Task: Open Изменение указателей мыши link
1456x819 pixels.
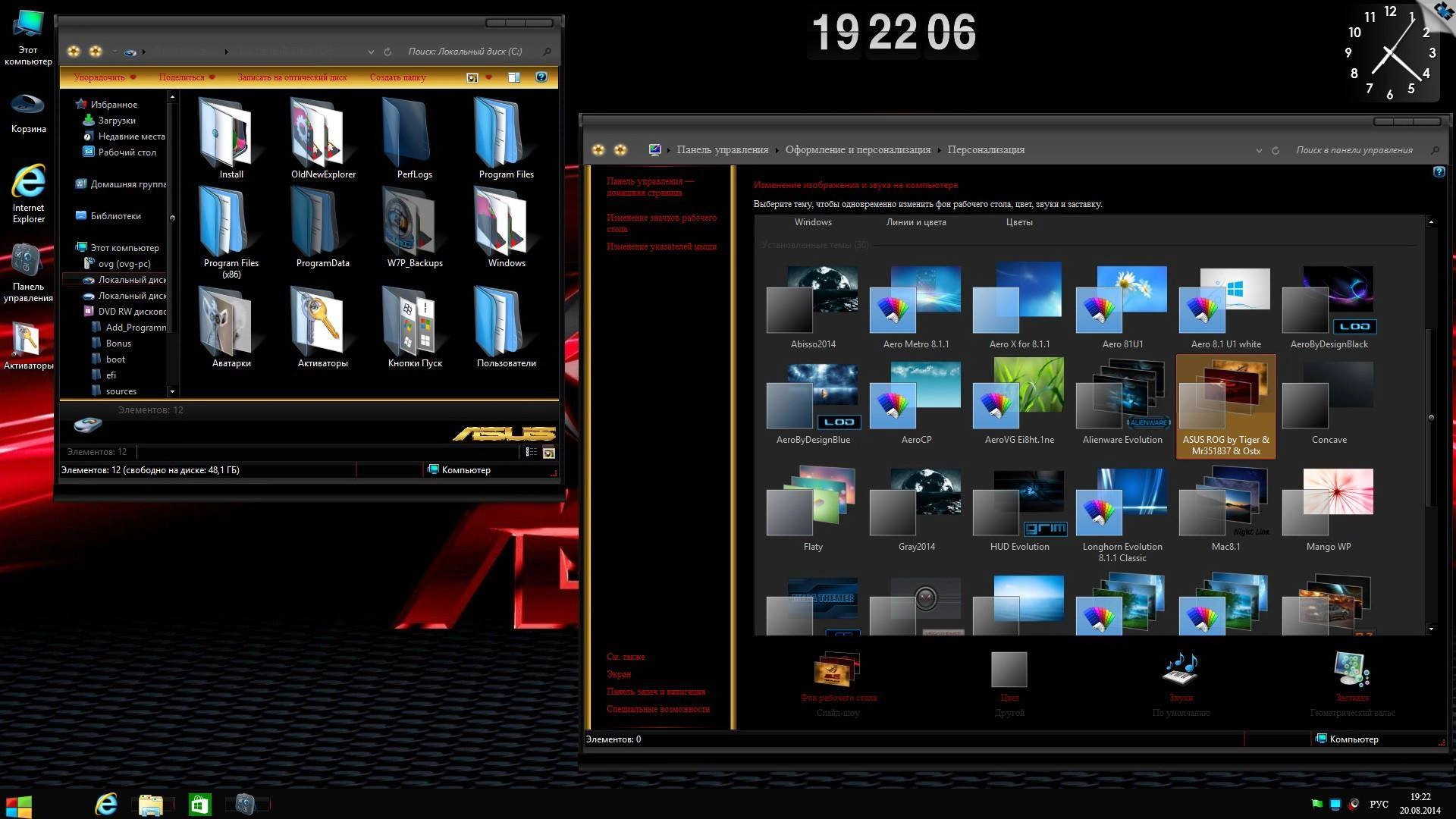Action: [x=661, y=246]
